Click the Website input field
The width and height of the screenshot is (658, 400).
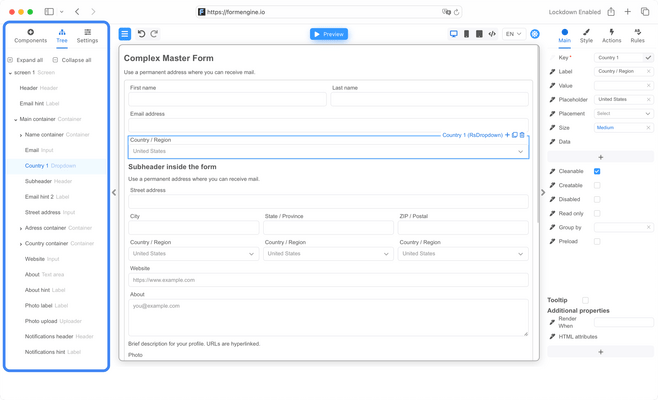328,280
